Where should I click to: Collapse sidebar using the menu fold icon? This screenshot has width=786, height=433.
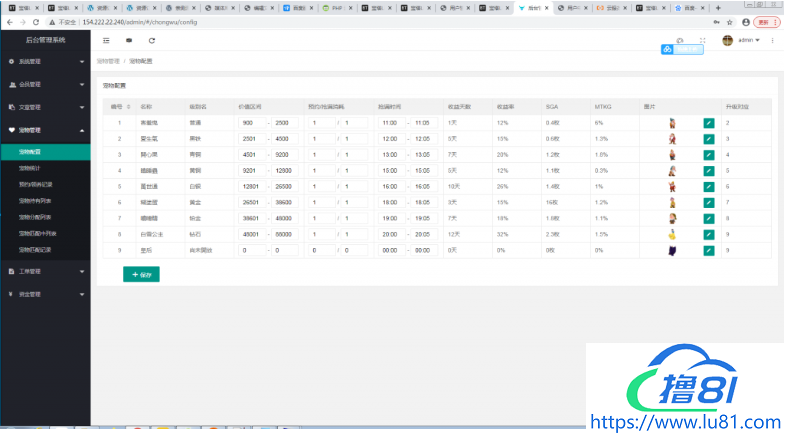coord(107,41)
